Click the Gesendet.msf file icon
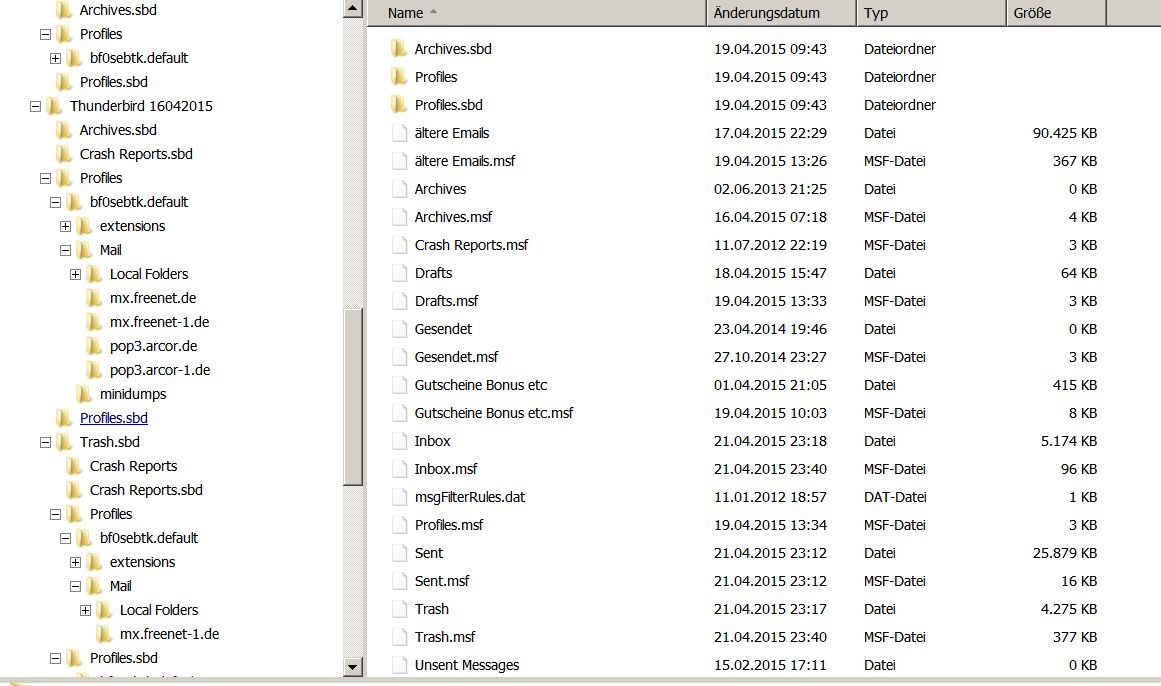This screenshot has width=1161, height=686. 399,357
